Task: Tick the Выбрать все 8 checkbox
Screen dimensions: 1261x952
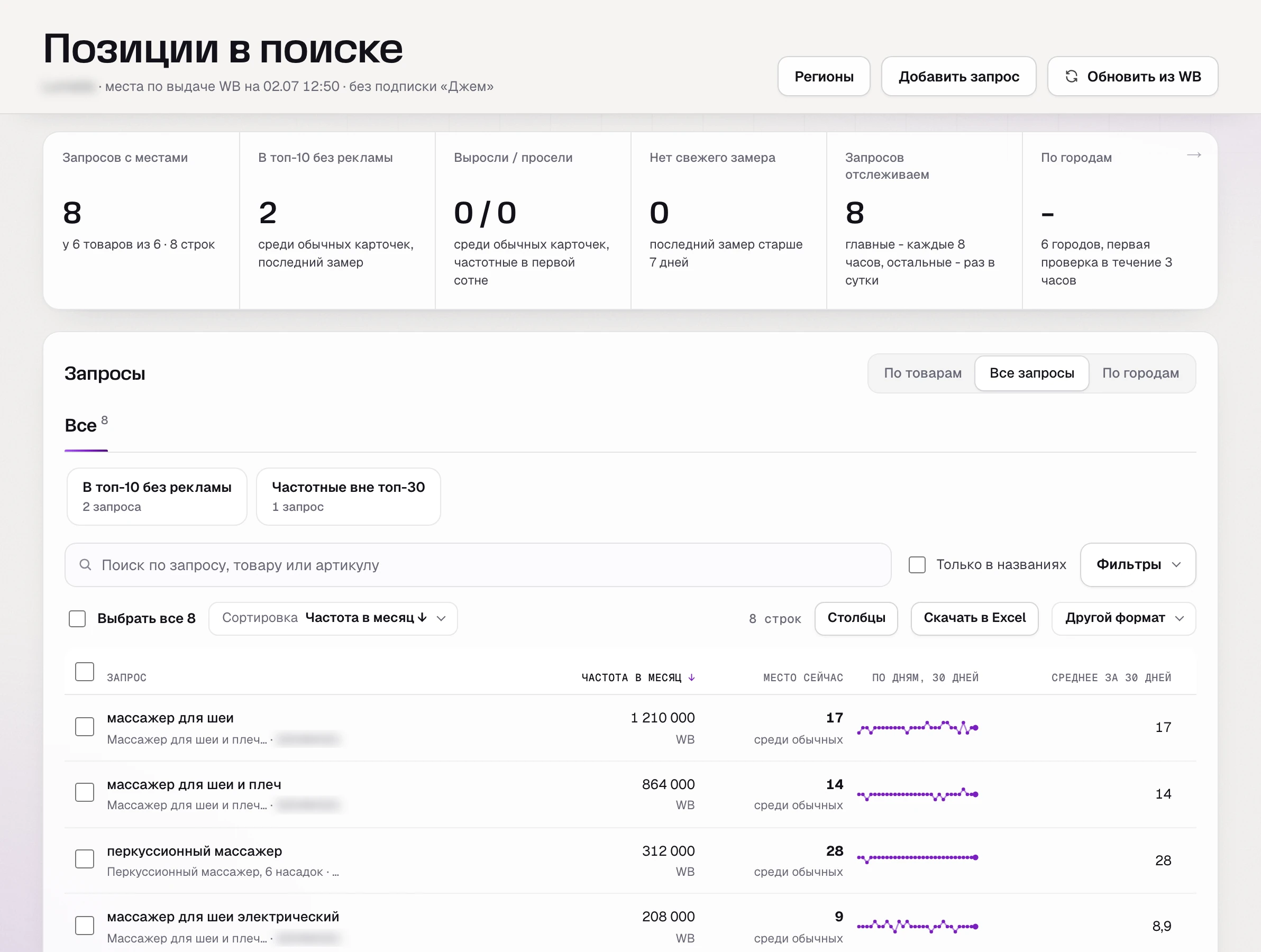Action: coord(77,618)
